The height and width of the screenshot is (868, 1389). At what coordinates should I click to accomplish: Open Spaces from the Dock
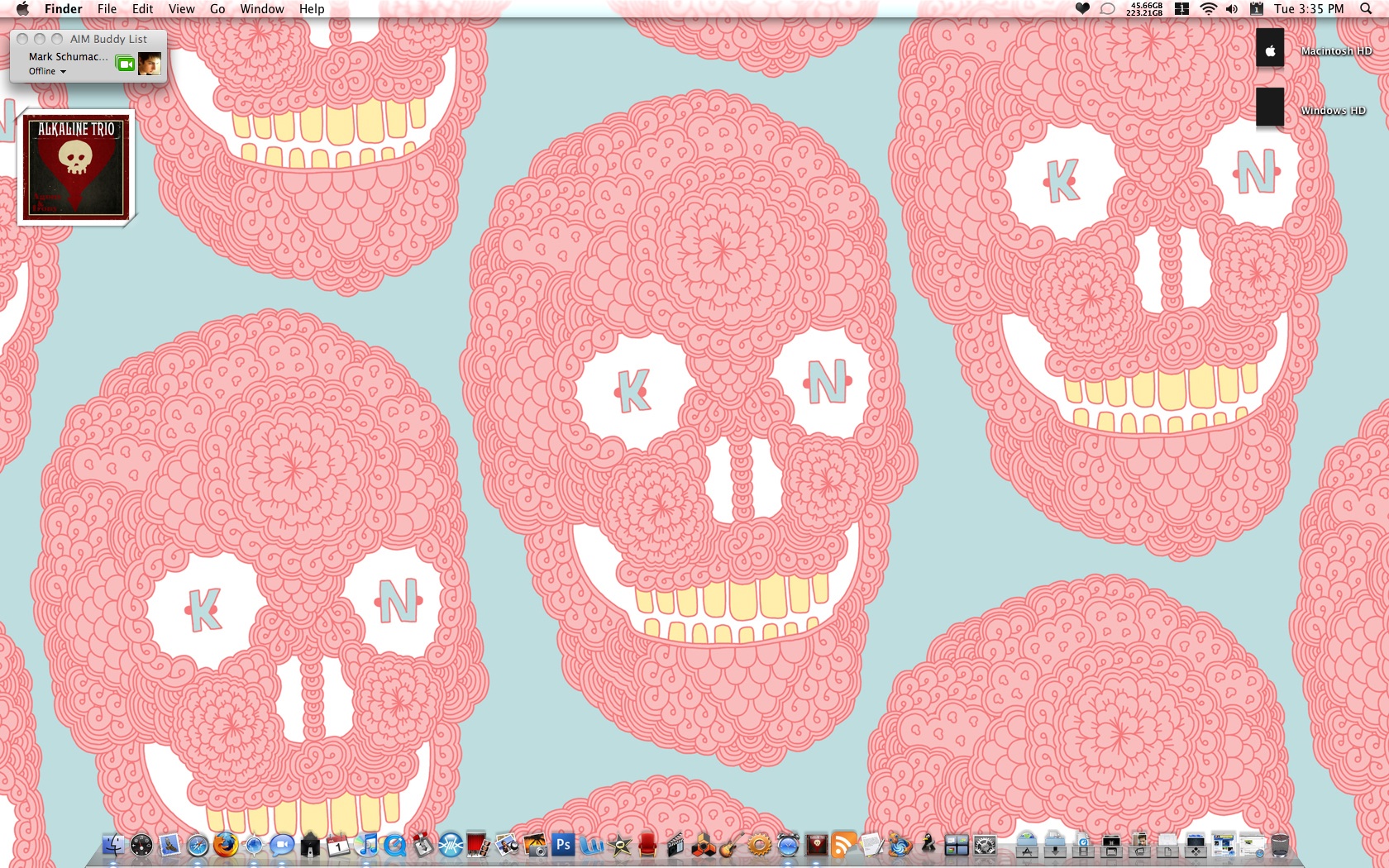coord(957,845)
